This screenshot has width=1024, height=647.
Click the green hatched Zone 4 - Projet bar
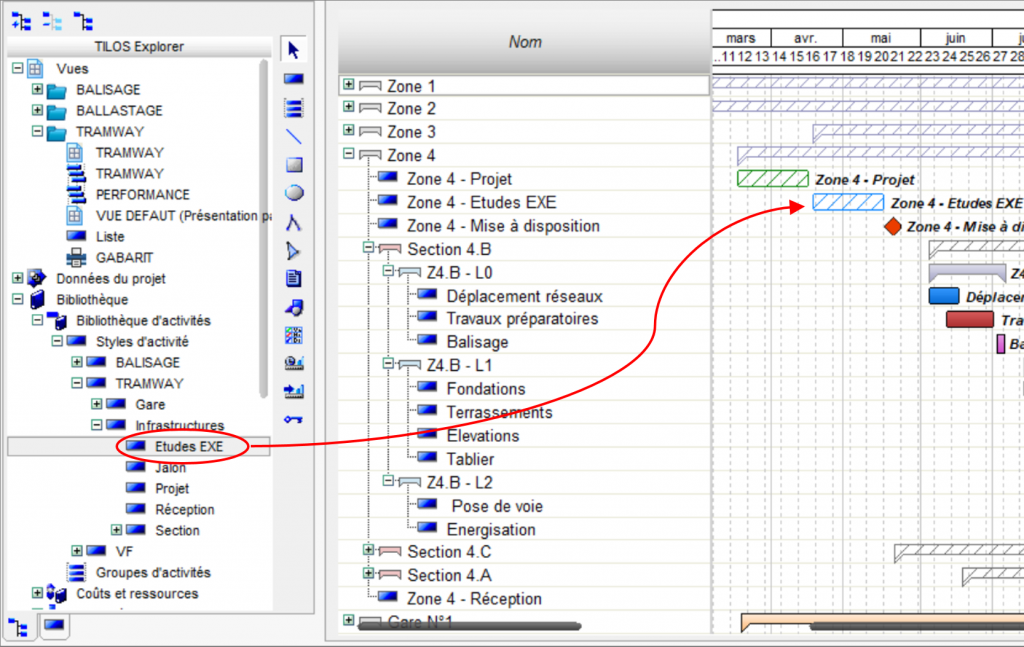tap(773, 178)
